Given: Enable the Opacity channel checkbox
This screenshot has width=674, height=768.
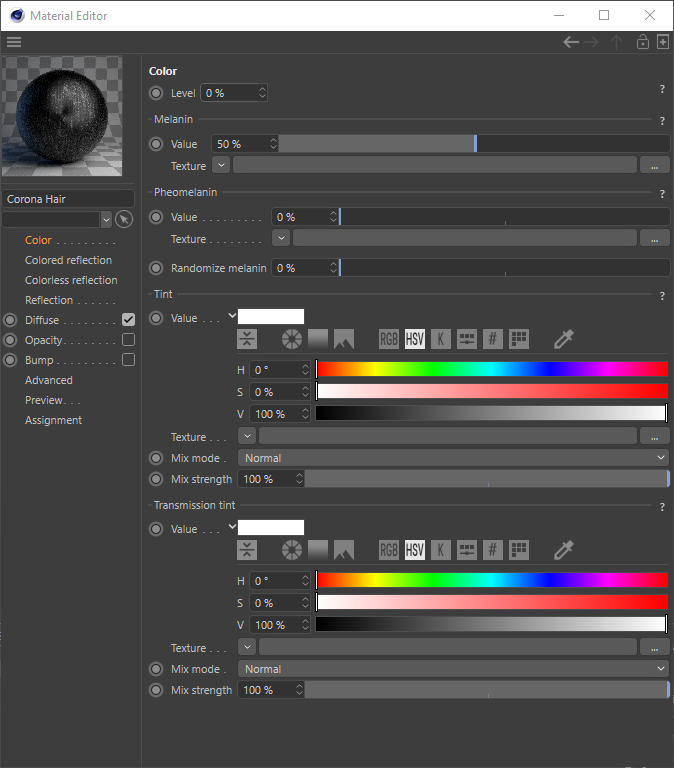Looking at the screenshot, I should pos(128,340).
